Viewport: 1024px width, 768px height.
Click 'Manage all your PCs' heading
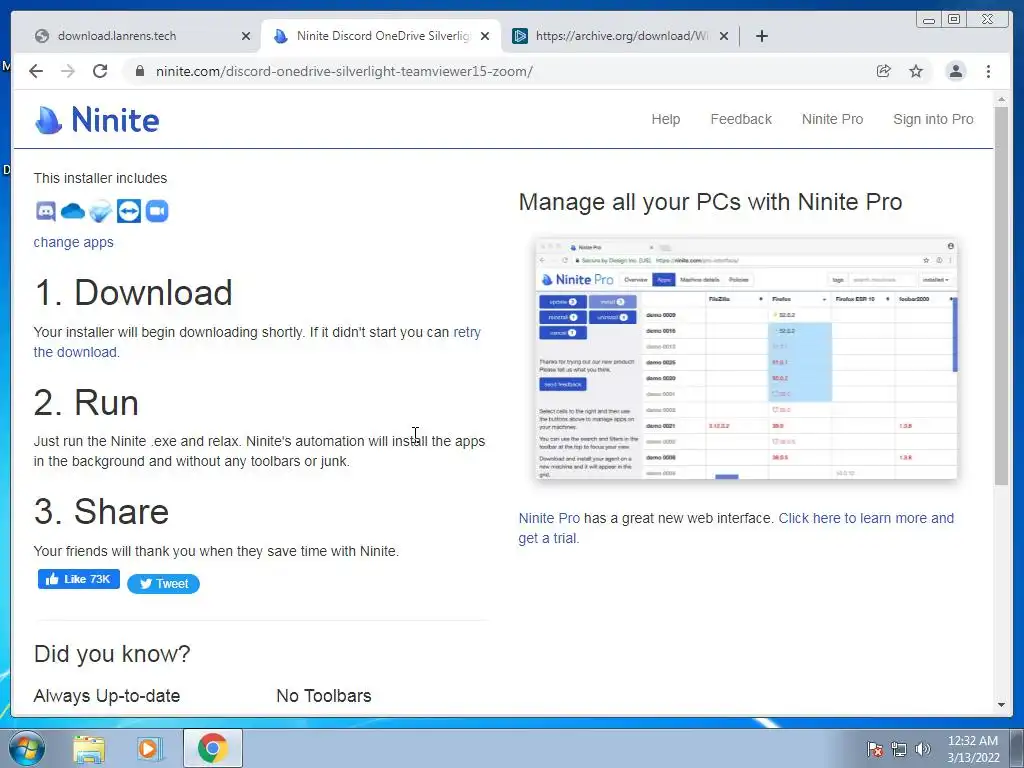(x=711, y=202)
